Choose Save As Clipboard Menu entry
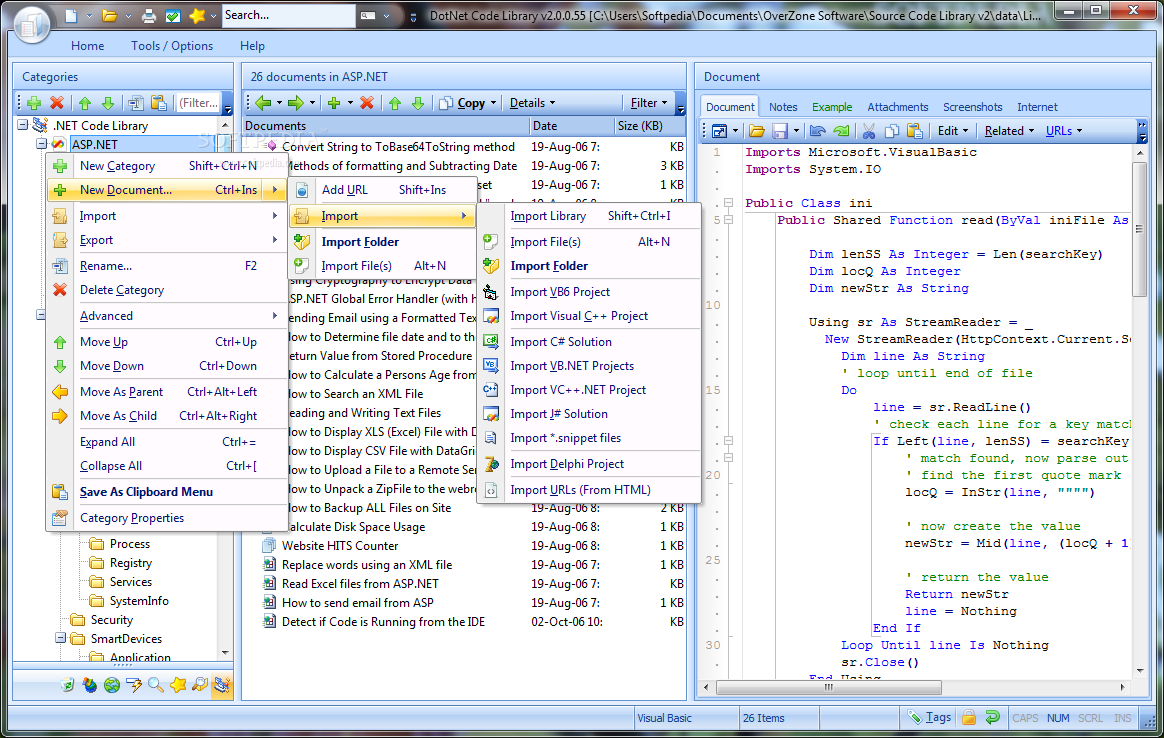The height and width of the screenshot is (738, 1164). (167, 492)
